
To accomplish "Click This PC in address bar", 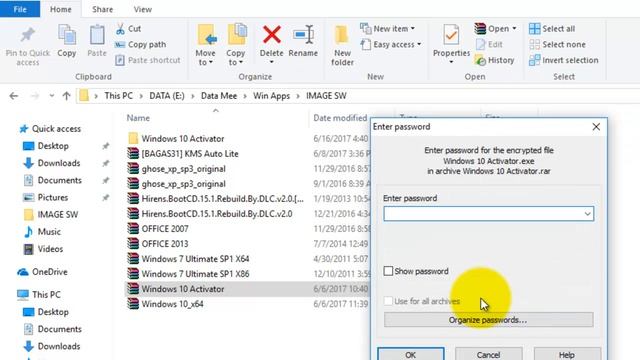I will [118, 96].
